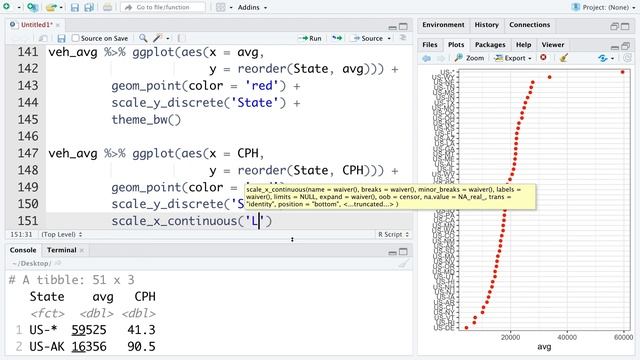Select the Untitled1 script tab

(36, 25)
